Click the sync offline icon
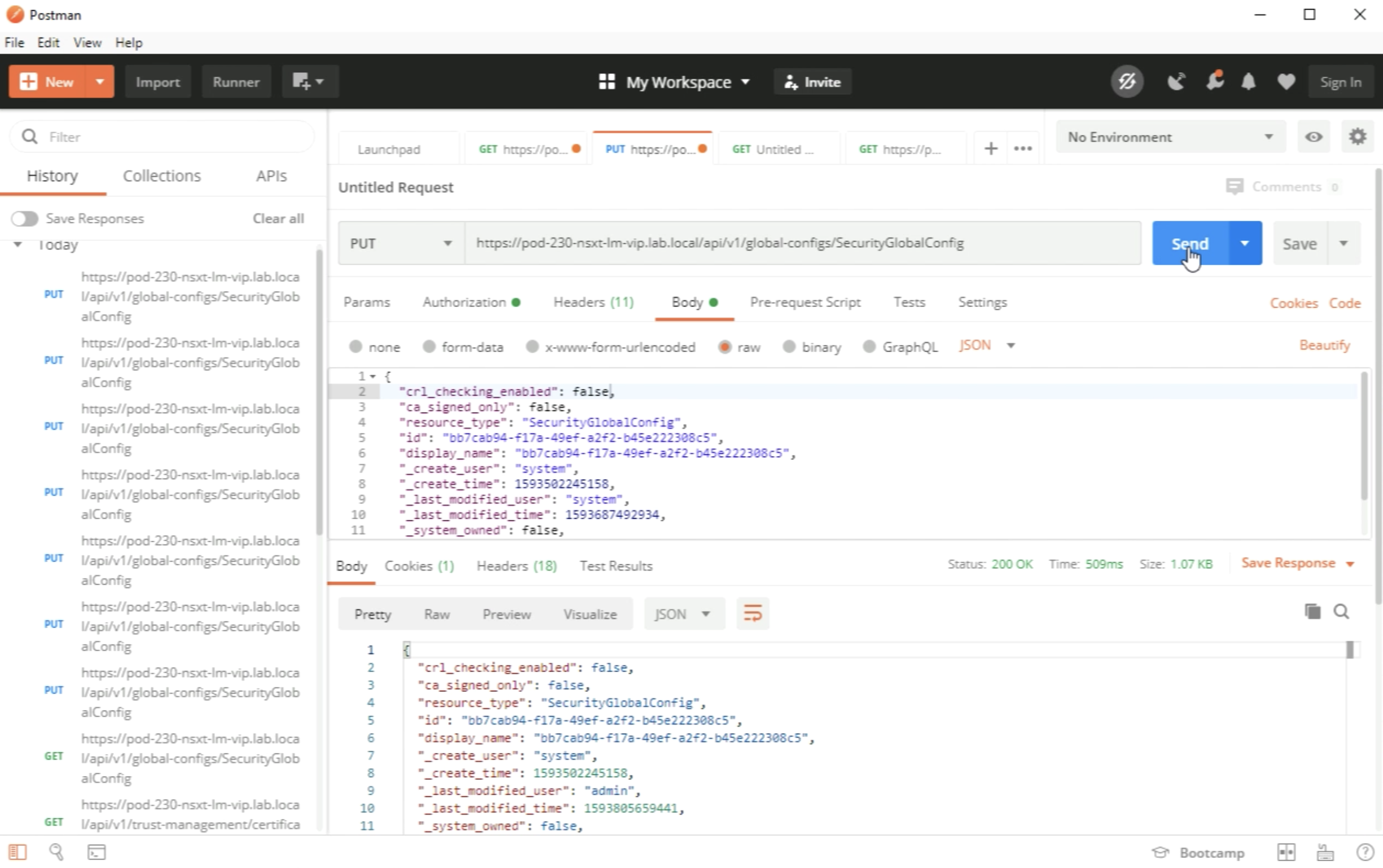The image size is (1383, 868). (x=1127, y=82)
